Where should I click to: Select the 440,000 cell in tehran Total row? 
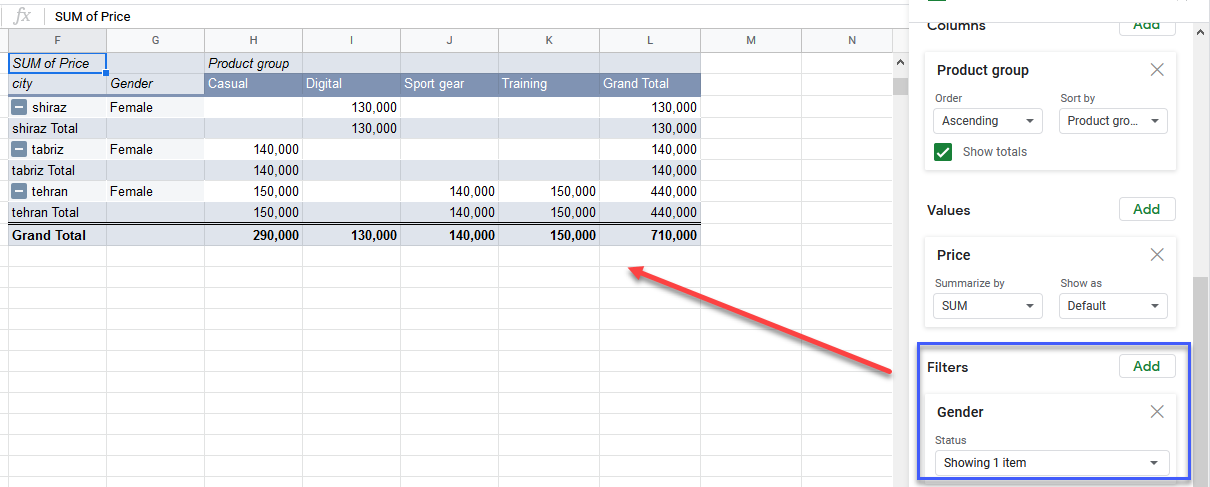click(x=650, y=212)
